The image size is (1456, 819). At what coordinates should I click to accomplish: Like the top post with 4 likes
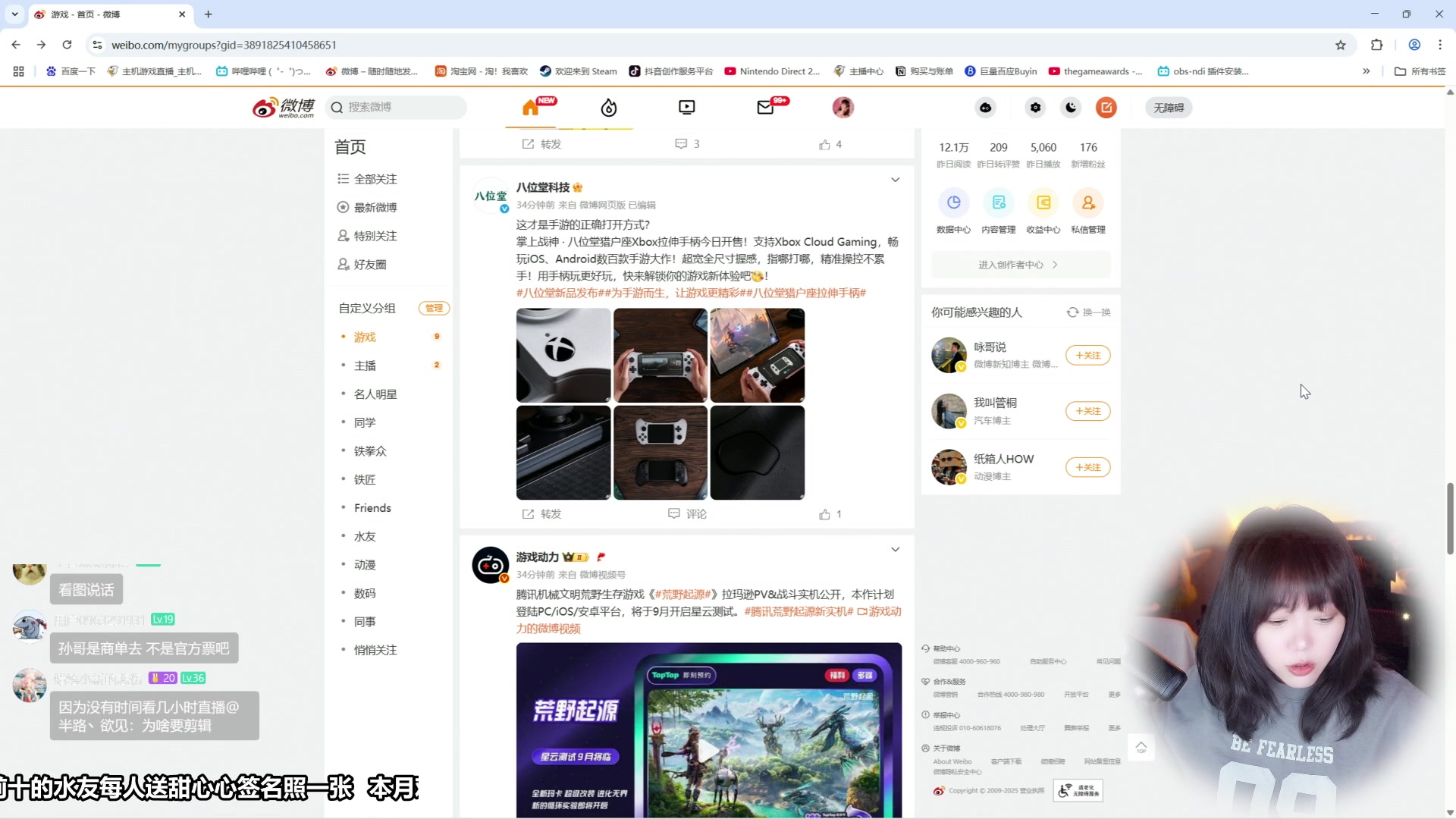(x=830, y=144)
